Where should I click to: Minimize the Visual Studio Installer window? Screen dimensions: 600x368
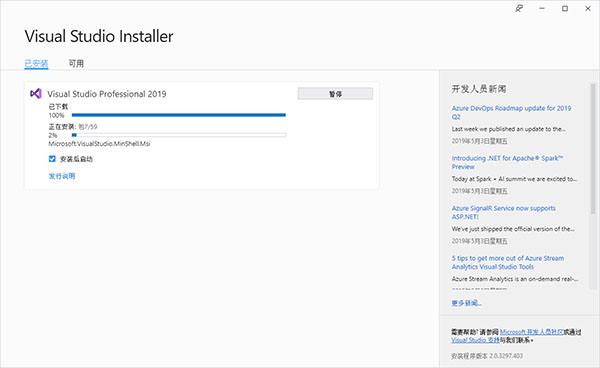pos(542,8)
